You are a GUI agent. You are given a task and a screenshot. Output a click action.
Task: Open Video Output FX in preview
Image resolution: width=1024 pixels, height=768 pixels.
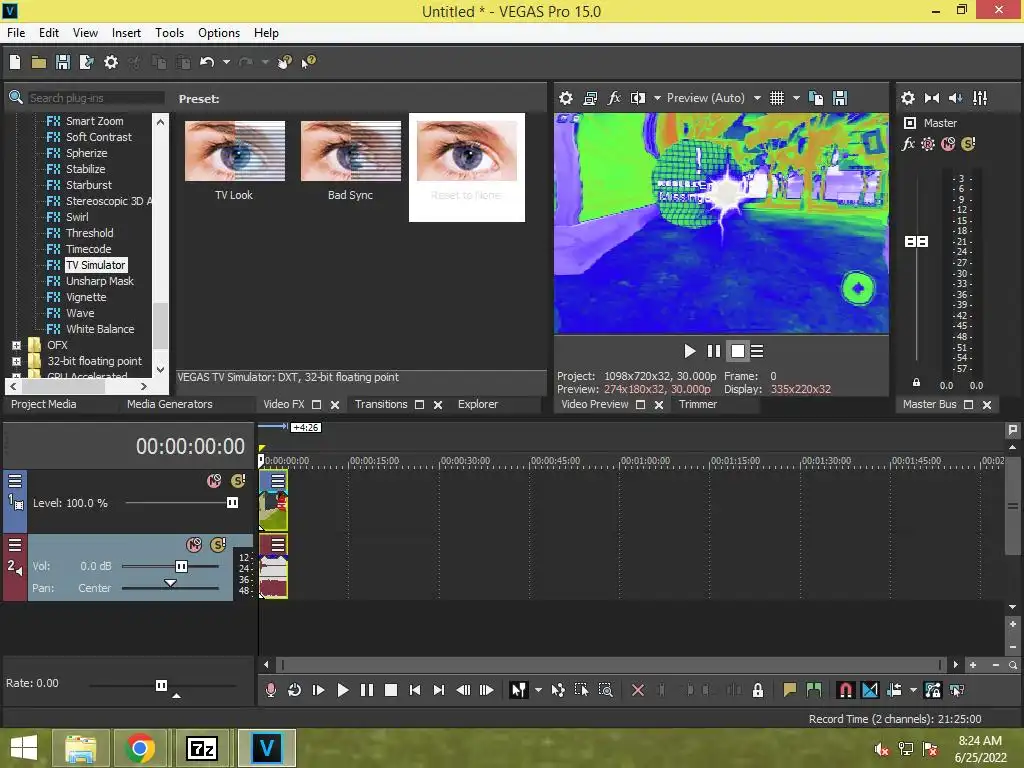[x=614, y=98]
